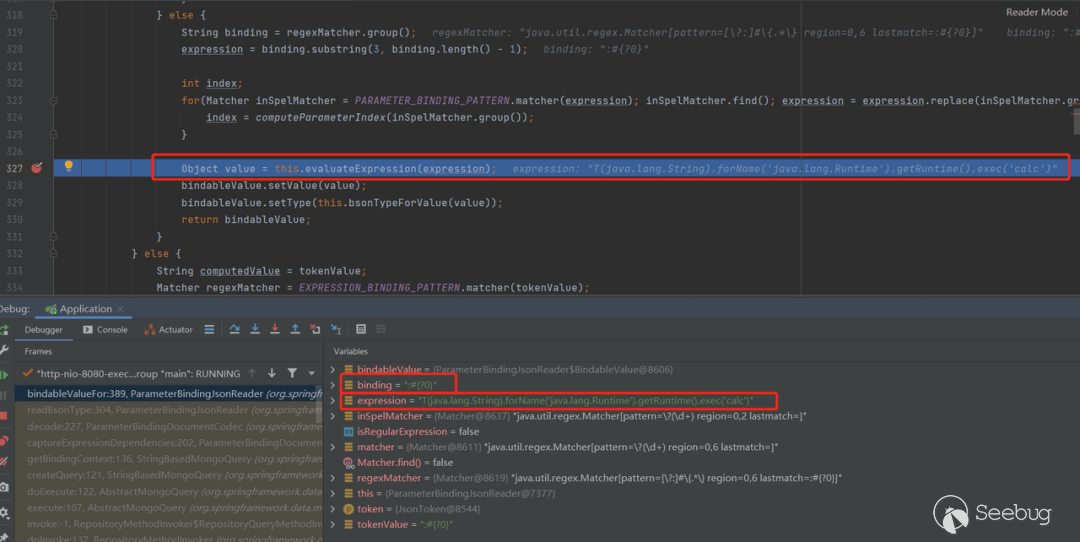Click the filter frames funnel icon

pyautogui.click(x=292, y=373)
